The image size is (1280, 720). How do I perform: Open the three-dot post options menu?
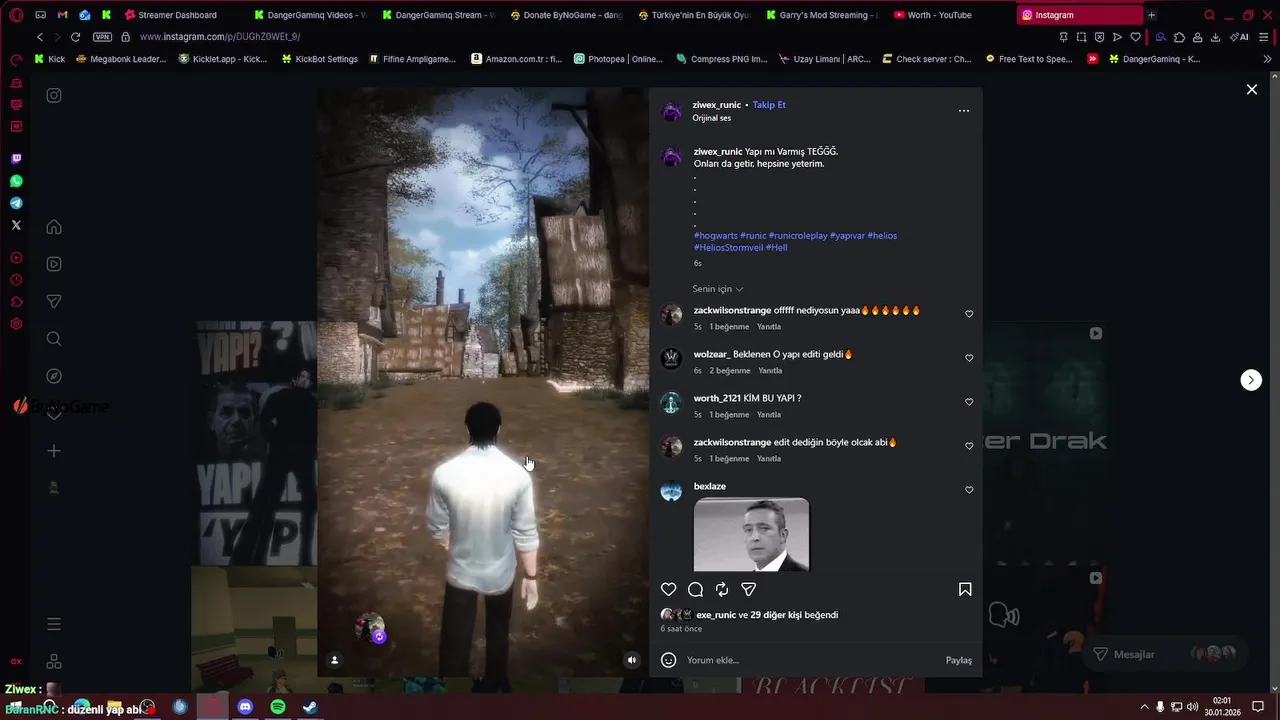coord(964,111)
